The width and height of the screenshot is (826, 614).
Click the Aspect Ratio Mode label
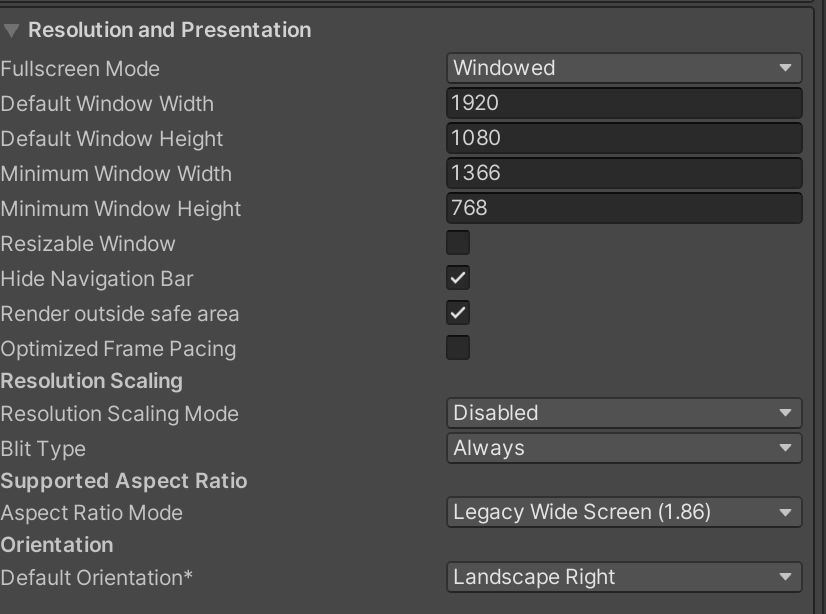click(x=92, y=513)
